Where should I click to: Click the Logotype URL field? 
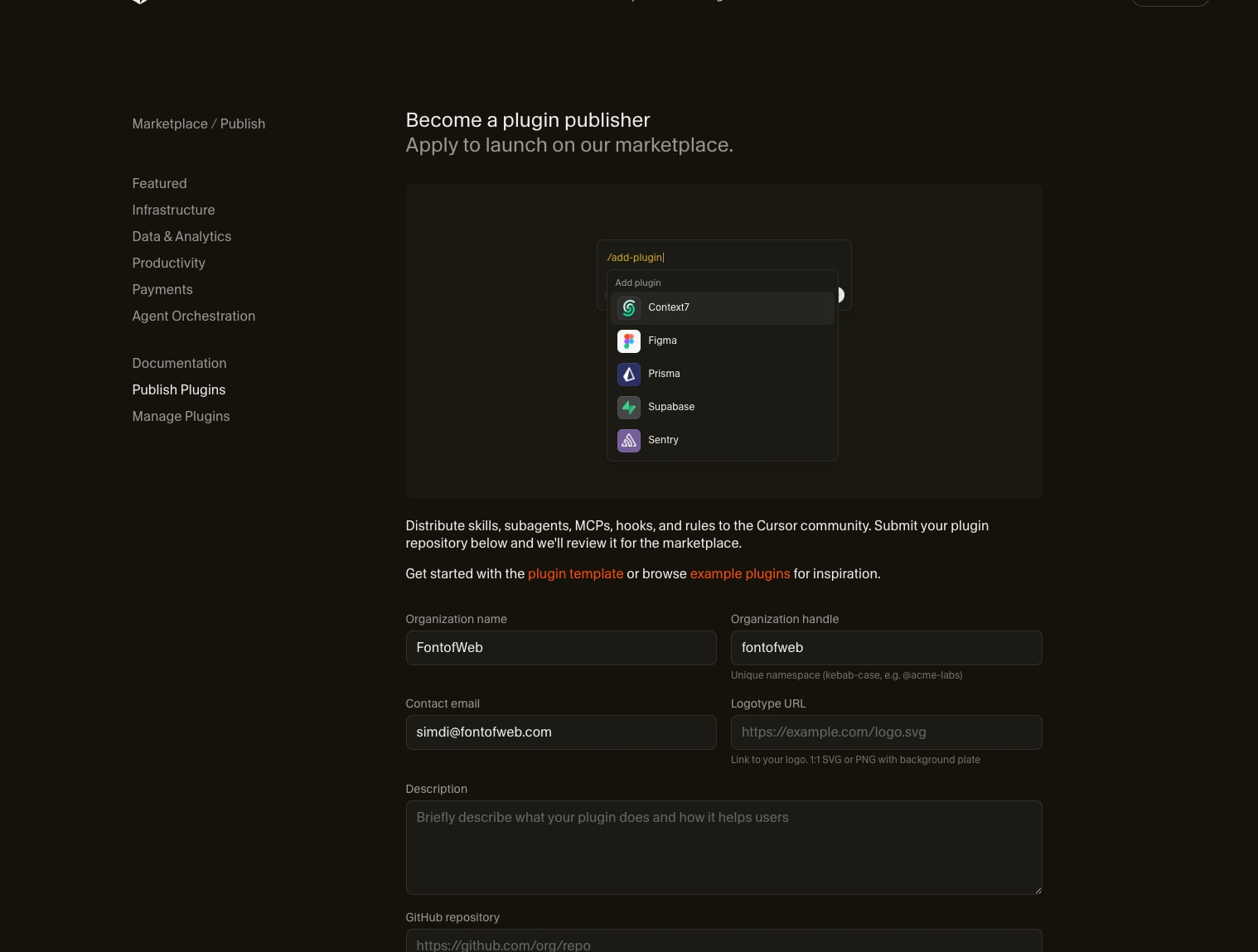[886, 732]
